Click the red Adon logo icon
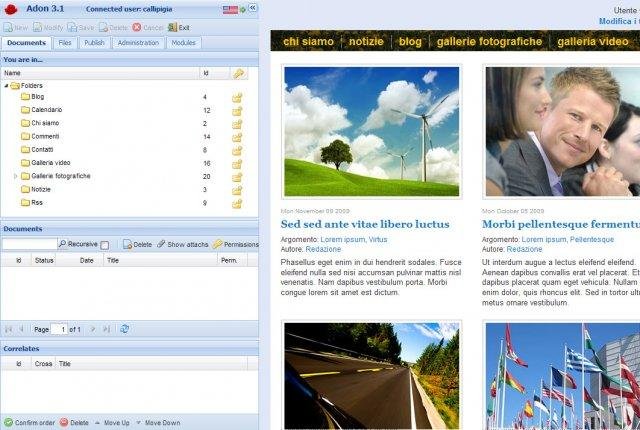Screen dimensions: 640x430 click(11, 9)
